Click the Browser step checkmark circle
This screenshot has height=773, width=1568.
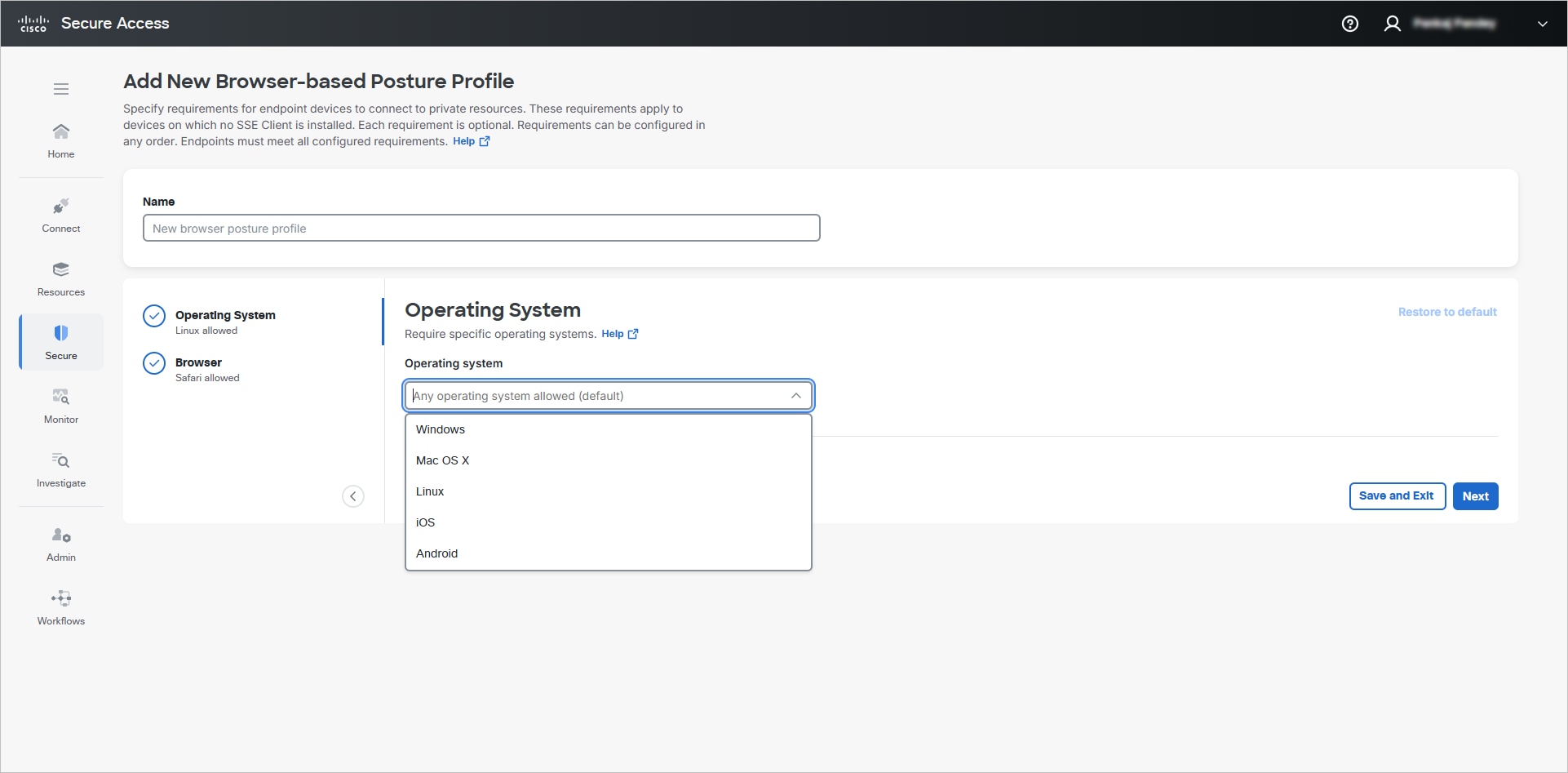(154, 363)
